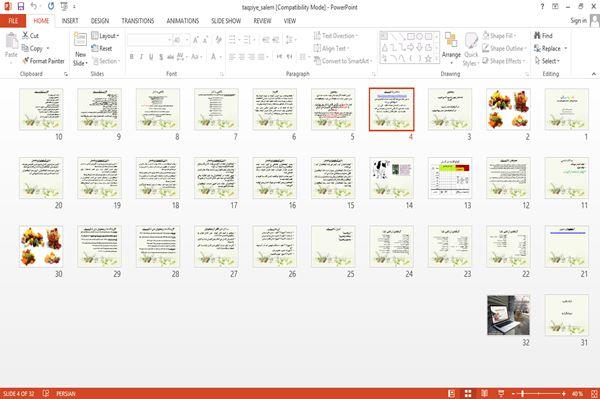Insert a New Slide

[x=80, y=50]
